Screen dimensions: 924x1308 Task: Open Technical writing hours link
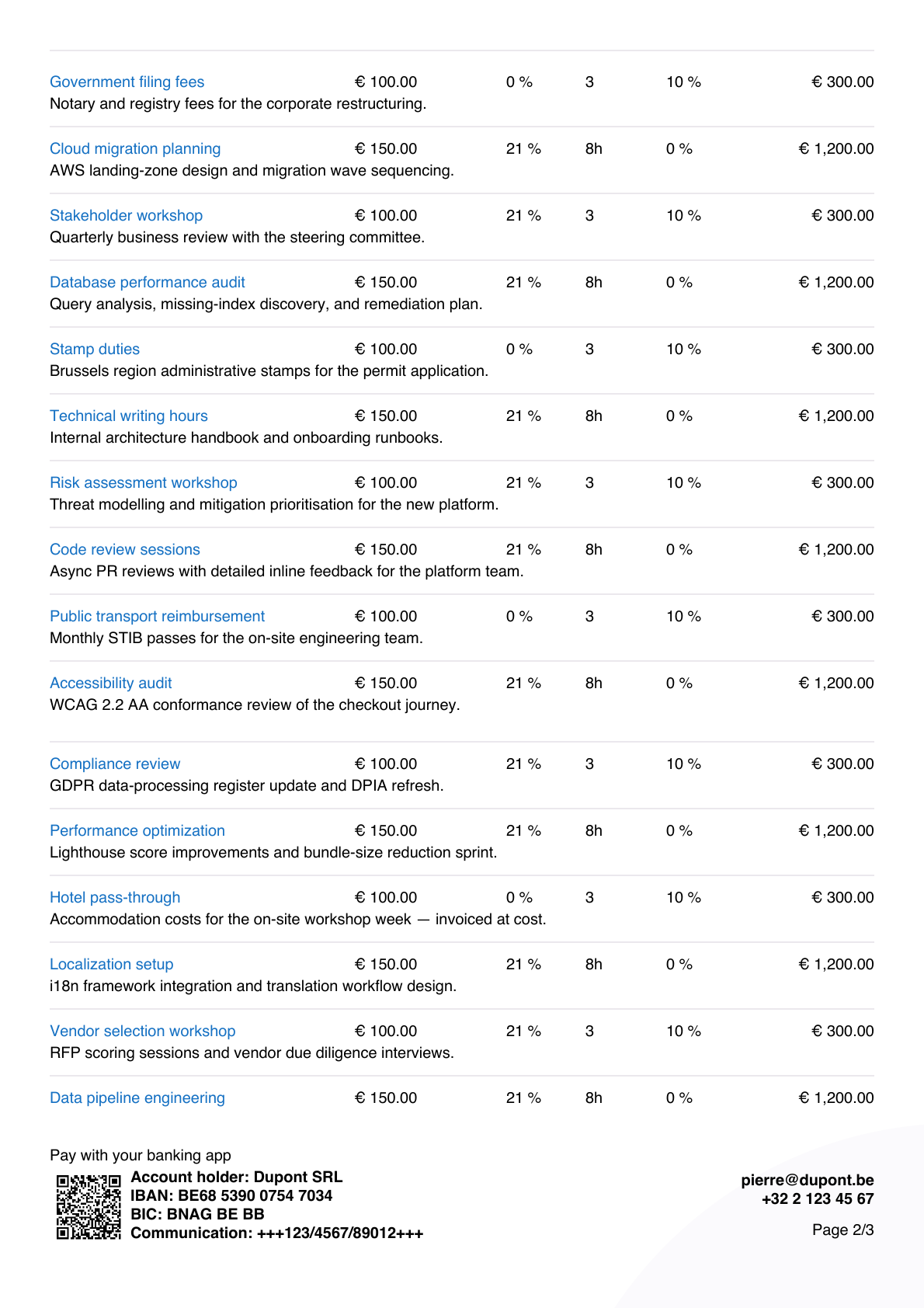pos(129,416)
